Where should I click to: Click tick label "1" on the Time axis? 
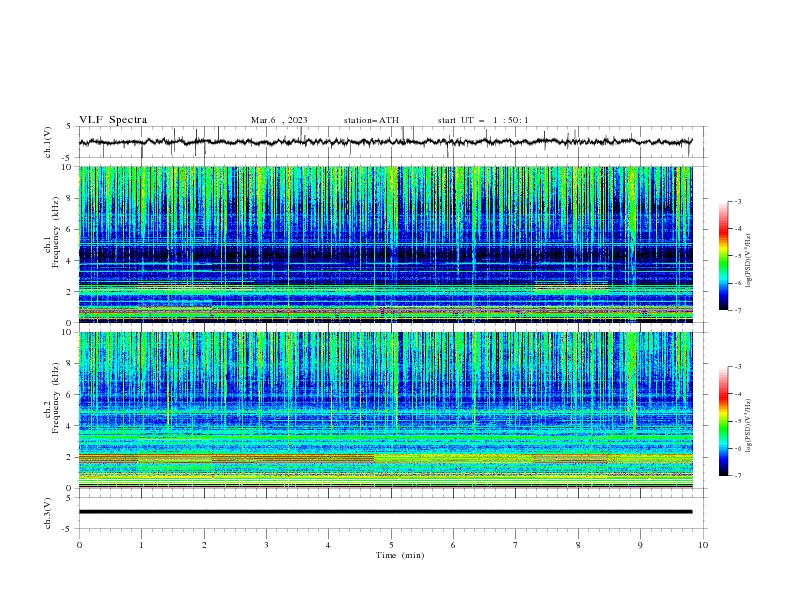141,545
